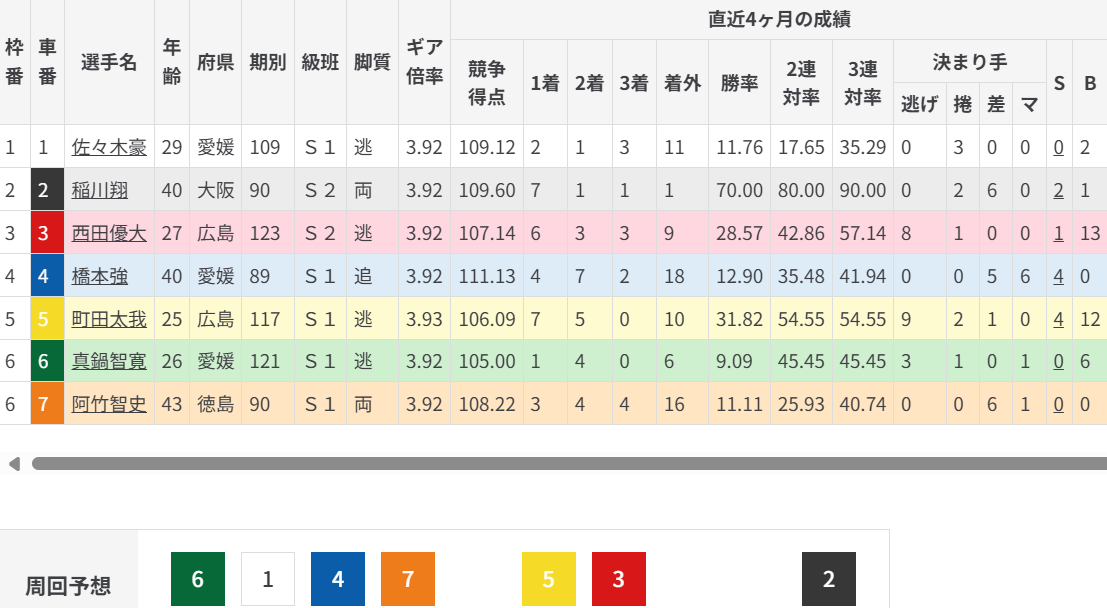Click the 真鍋智寛 name link
Viewport: 1107px width, 608px height.
109,363
